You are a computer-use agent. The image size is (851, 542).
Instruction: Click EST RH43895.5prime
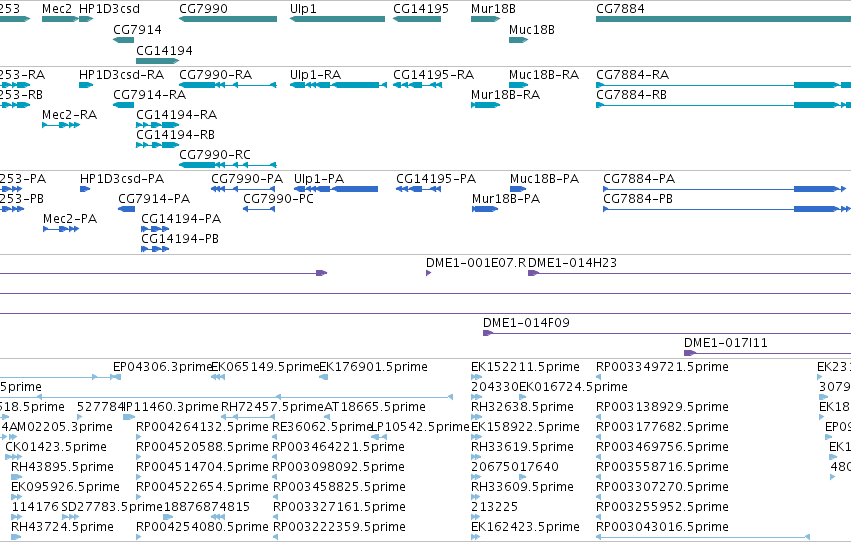click(62, 467)
